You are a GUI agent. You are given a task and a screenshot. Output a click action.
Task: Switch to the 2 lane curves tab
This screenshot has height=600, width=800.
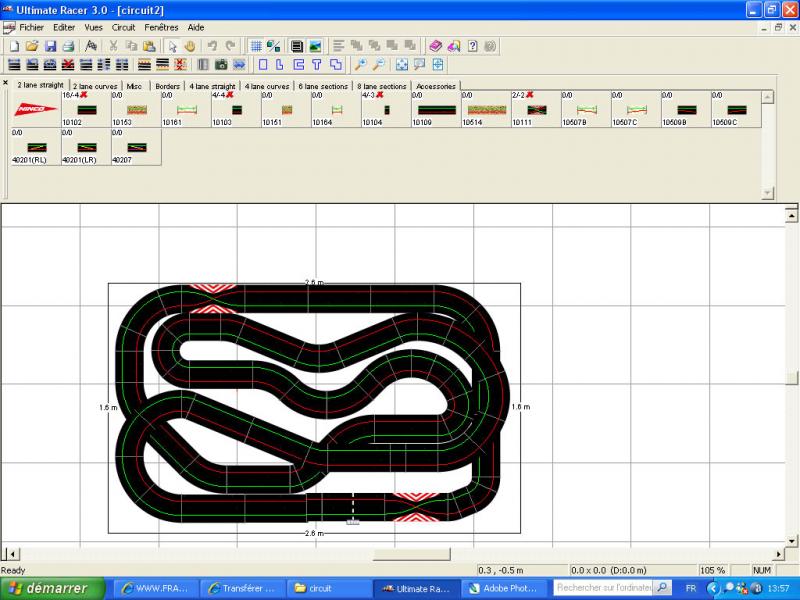click(x=94, y=86)
